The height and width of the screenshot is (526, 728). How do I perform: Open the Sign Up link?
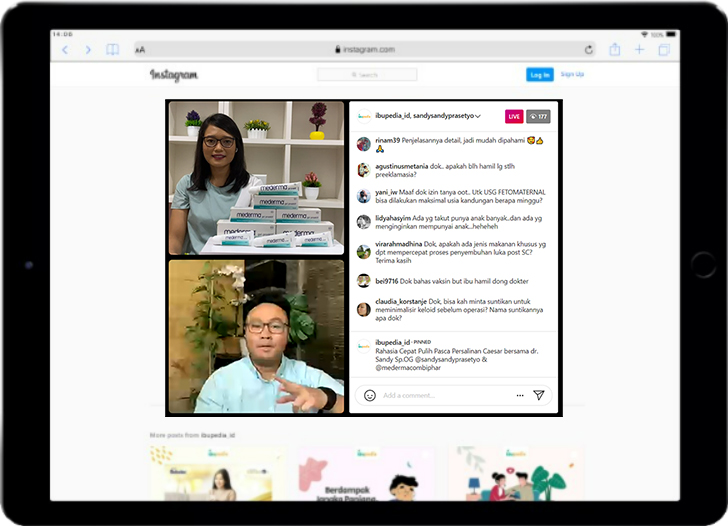(x=572, y=74)
